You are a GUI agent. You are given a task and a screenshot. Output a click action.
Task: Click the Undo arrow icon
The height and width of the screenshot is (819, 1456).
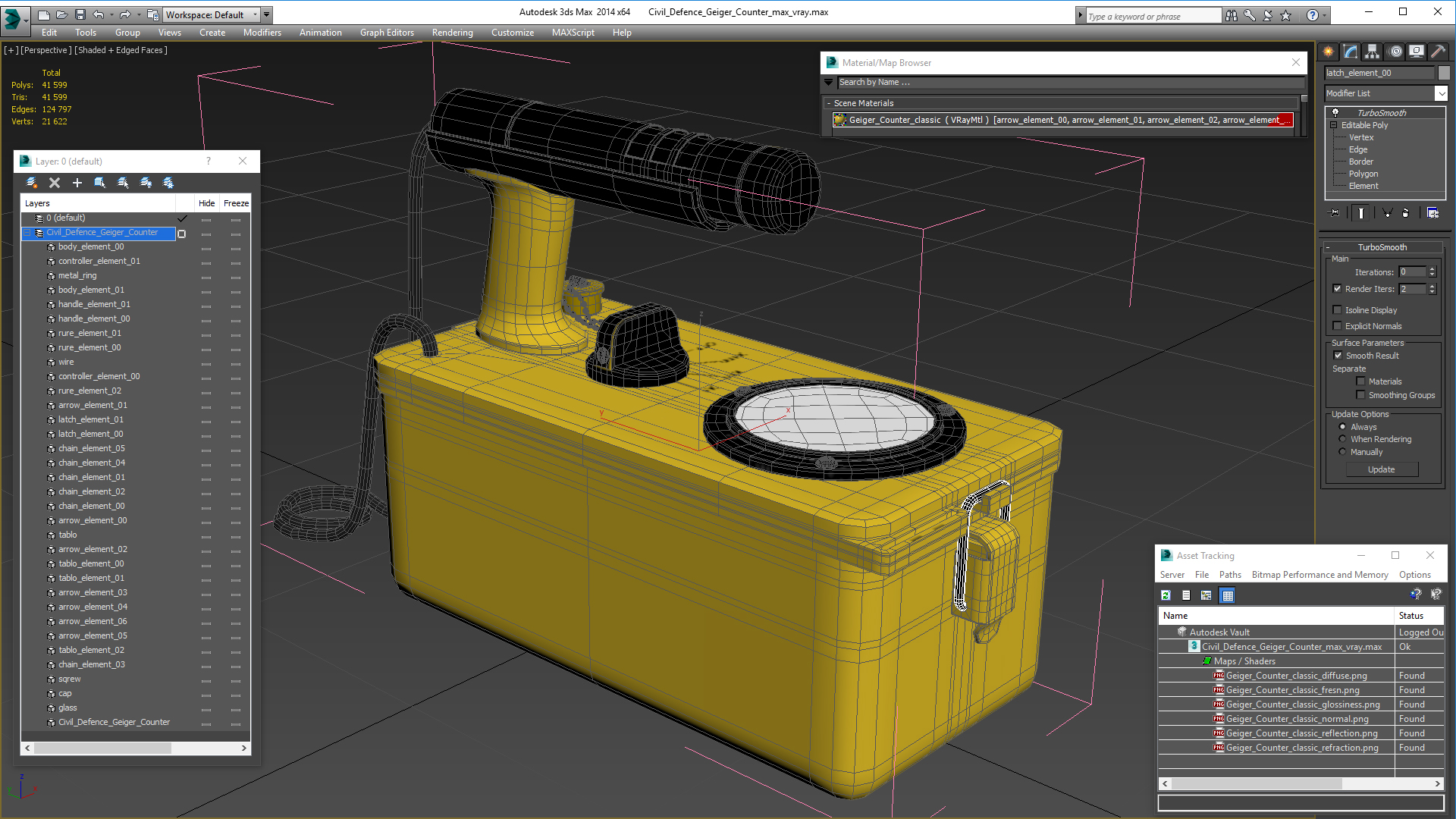click(x=99, y=14)
